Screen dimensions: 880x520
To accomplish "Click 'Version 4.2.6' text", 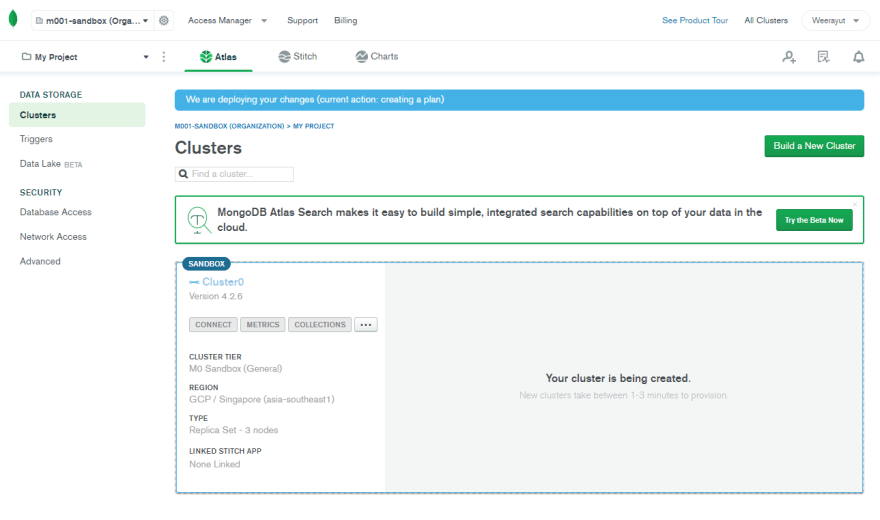I will coord(216,296).
